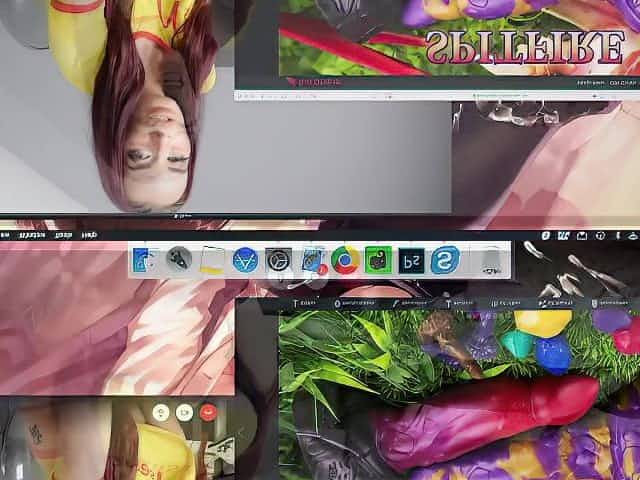The height and width of the screenshot is (480, 640).
Task: Open the Help menu in menu bar
Action: tap(89, 235)
